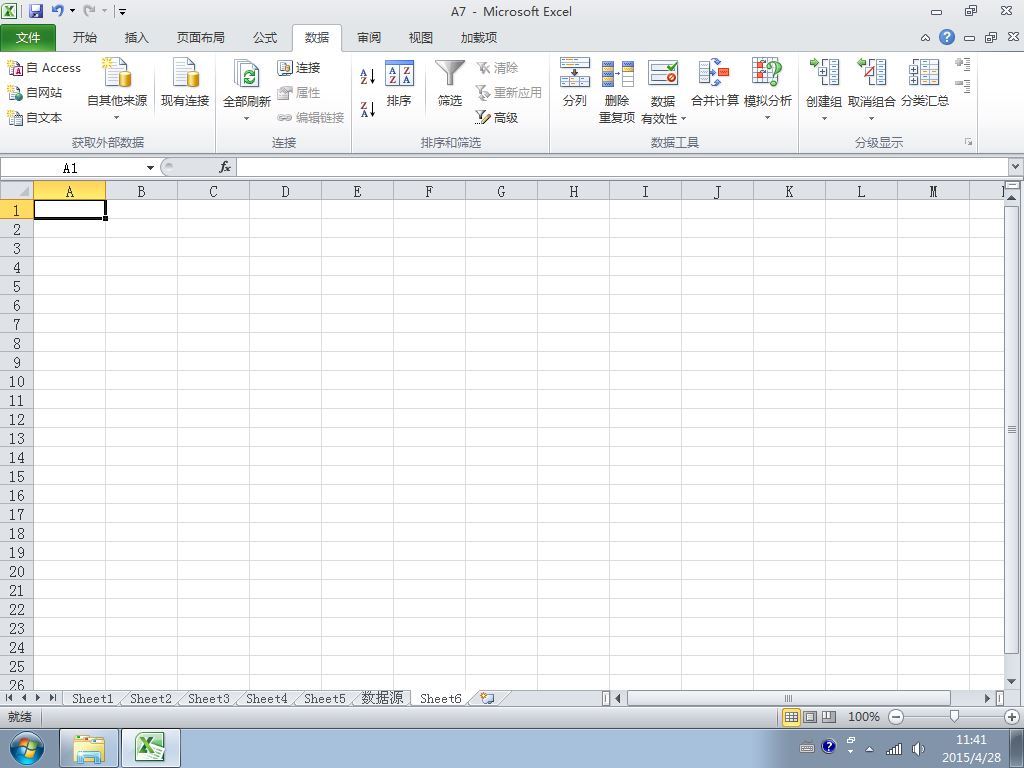The height and width of the screenshot is (768, 1024).
Task: Open the 排序 sort dialog
Action: click(x=399, y=84)
